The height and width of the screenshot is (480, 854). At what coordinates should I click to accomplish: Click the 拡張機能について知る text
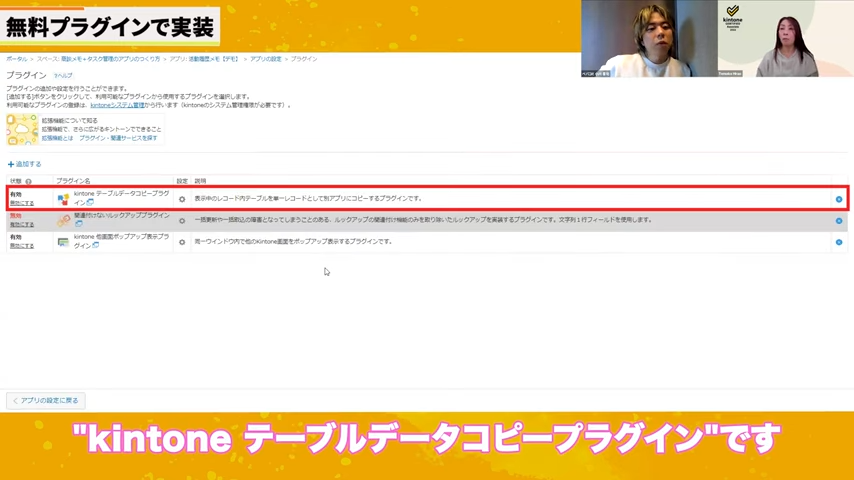coord(70,120)
